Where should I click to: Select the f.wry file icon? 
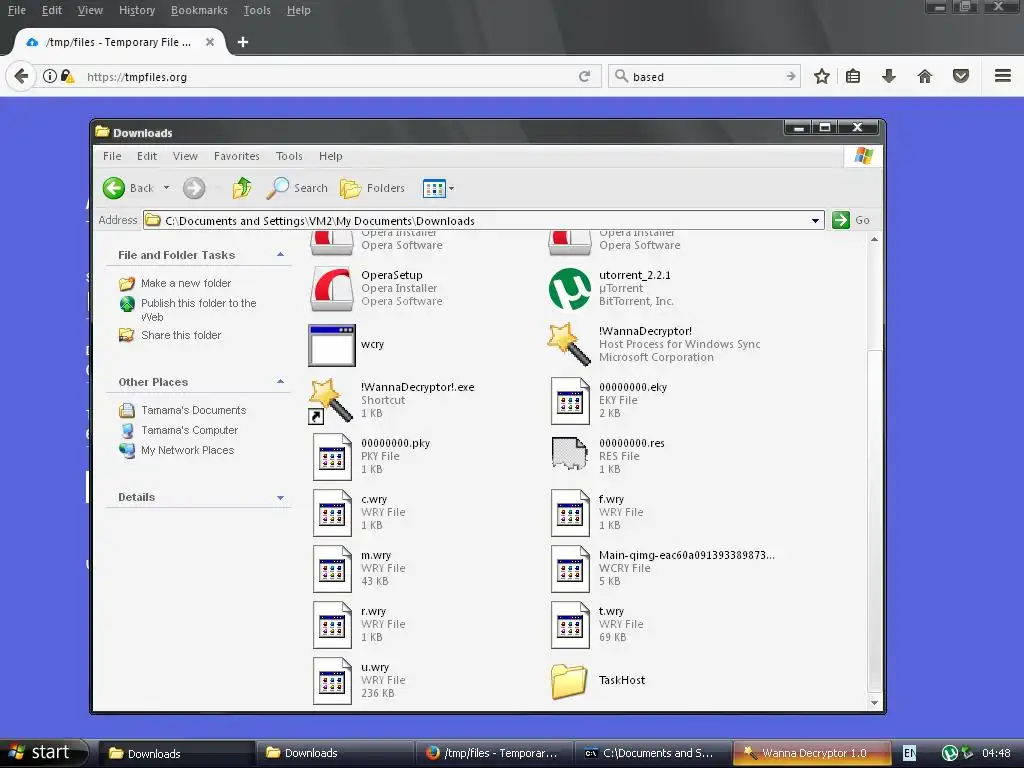(570, 513)
